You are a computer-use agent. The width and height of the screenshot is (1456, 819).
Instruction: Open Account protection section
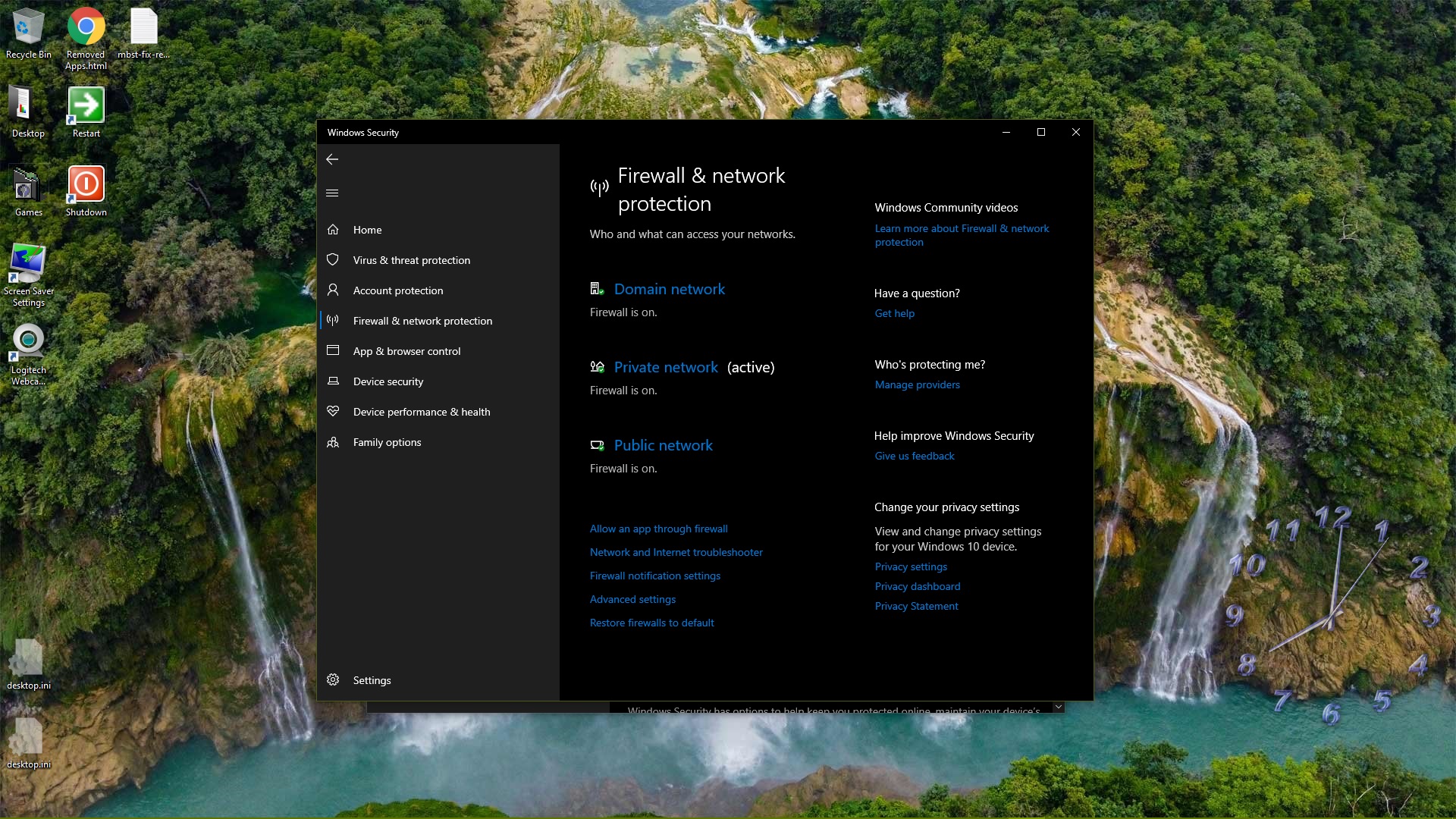(438, 290)
